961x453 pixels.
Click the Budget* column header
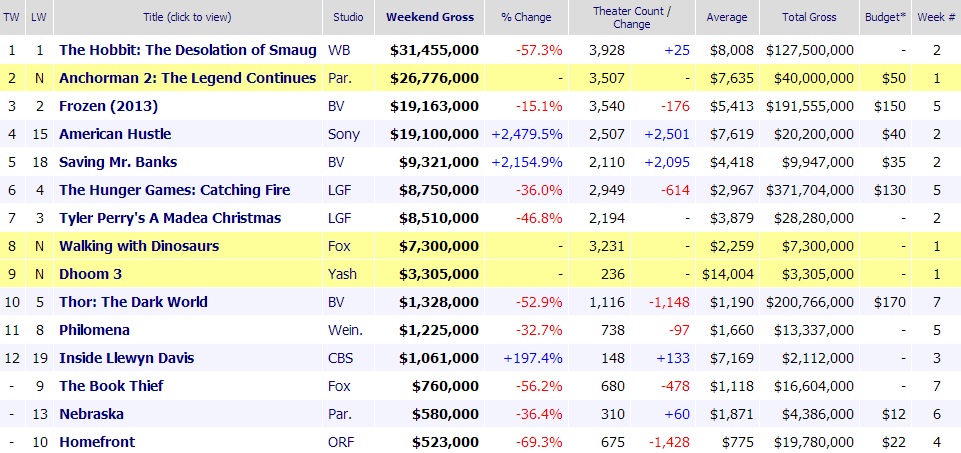click(885, 17)
